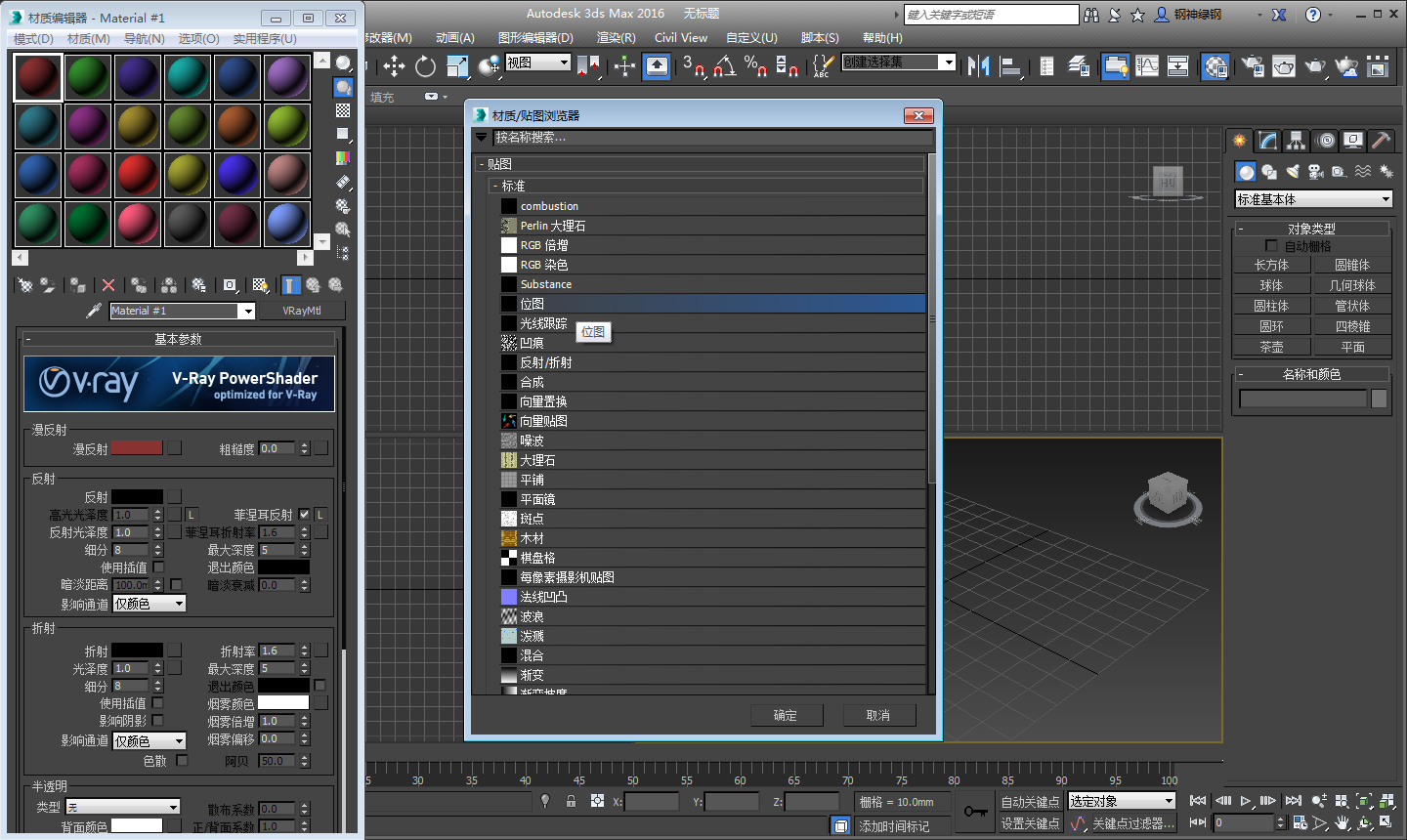Click the Align tool icon

(1011, 65)
